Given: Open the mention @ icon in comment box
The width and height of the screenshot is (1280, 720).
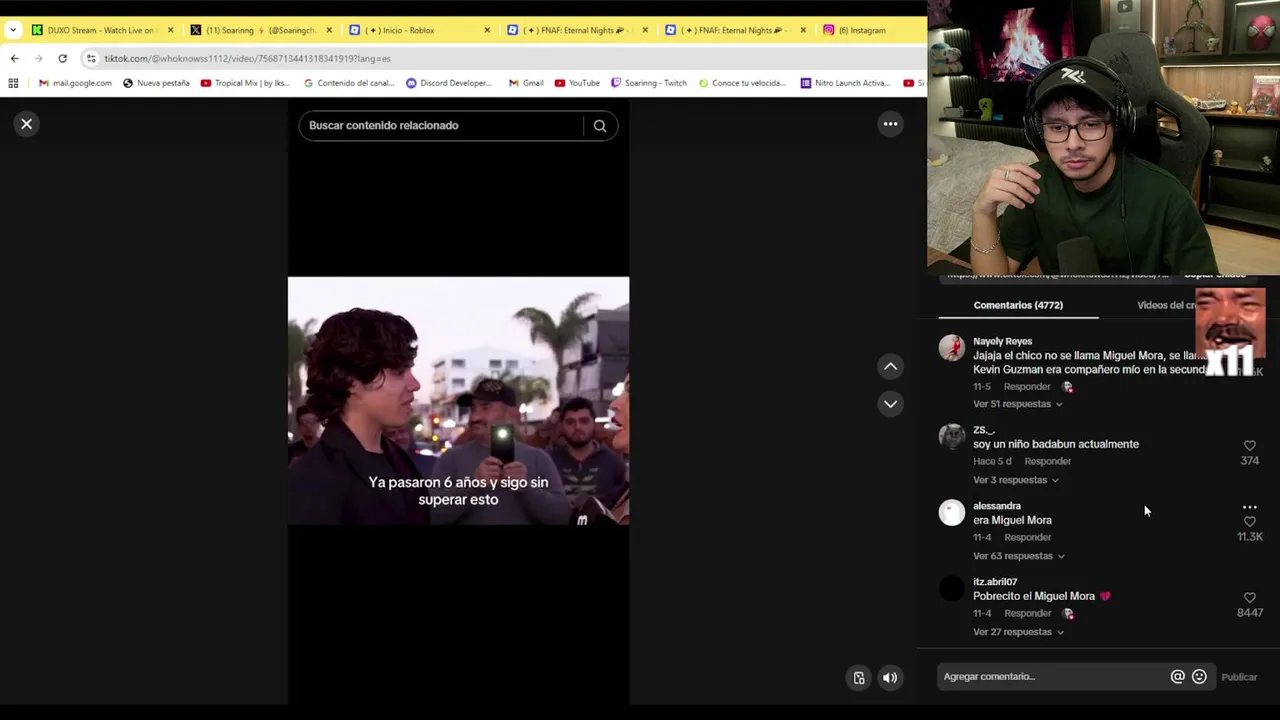Looking at the screenshot, I should click(1177, 677).
